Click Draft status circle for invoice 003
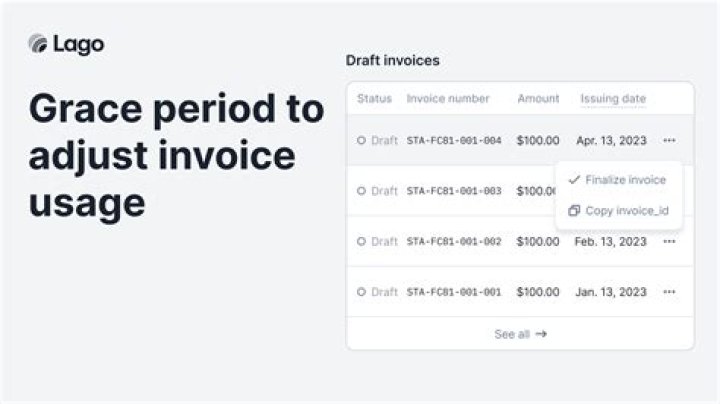This screenshot has height=404, width=720. point(361,191)
